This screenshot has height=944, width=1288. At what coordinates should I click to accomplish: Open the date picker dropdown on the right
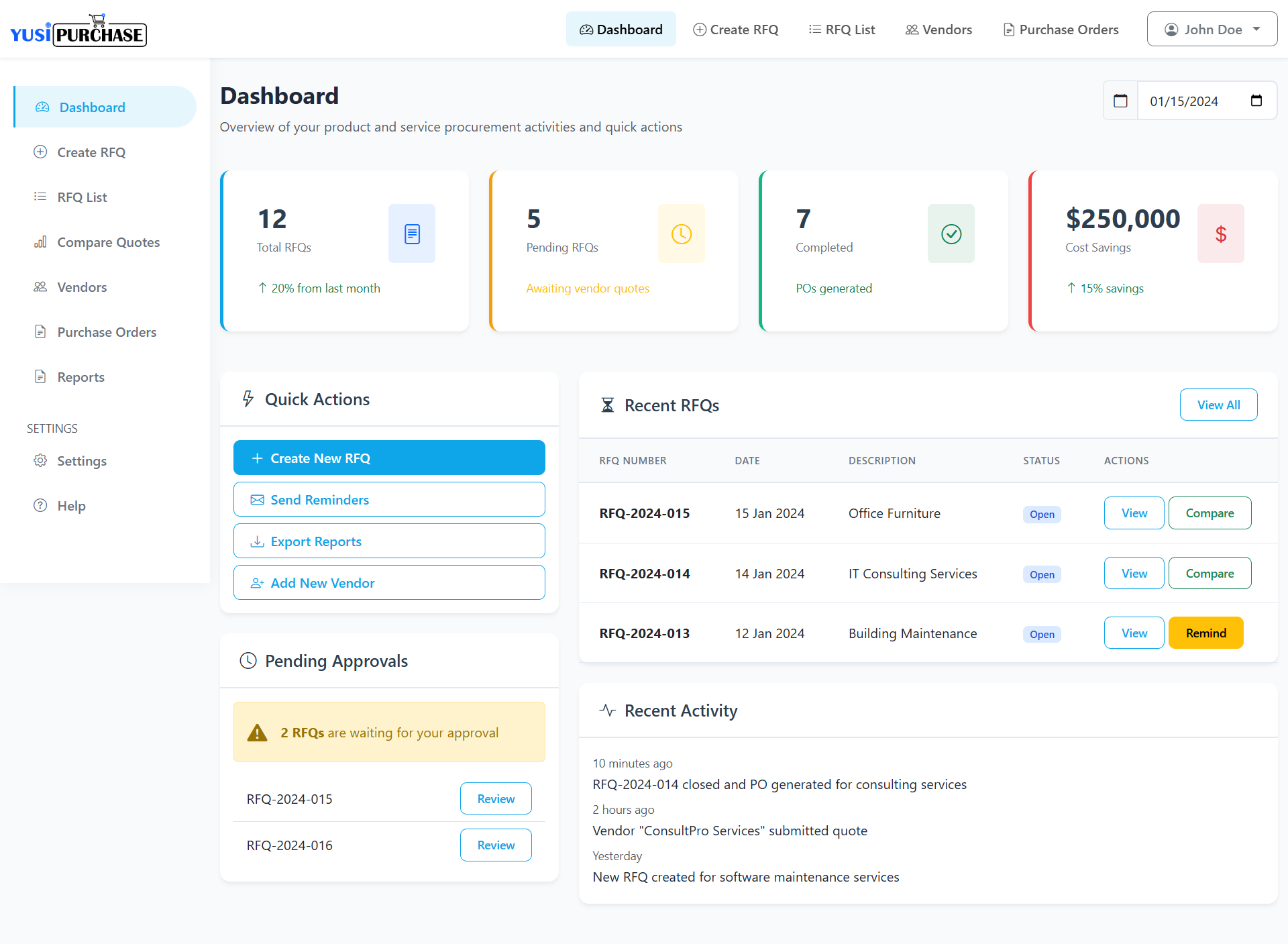[x=1256, y=101]
